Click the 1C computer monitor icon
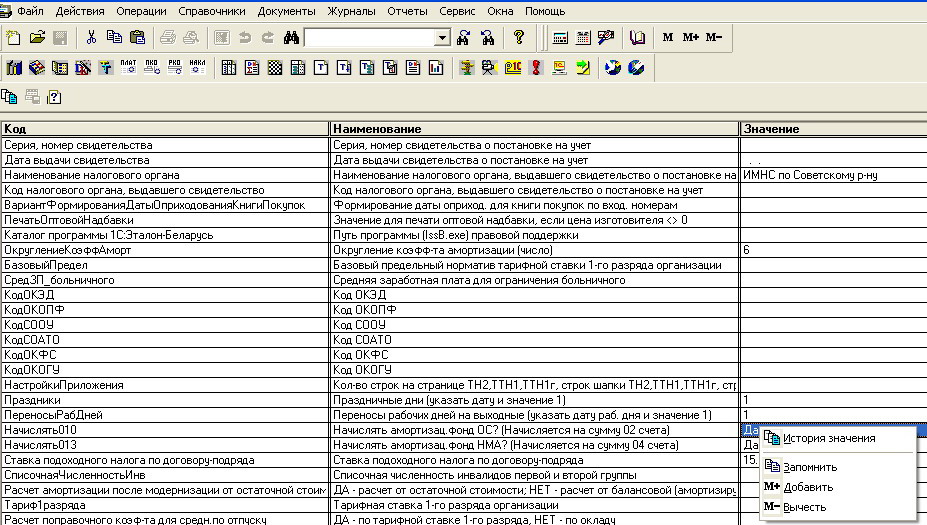Image resolution: width=927 pixels, height=525 pixels. (559, 67)
